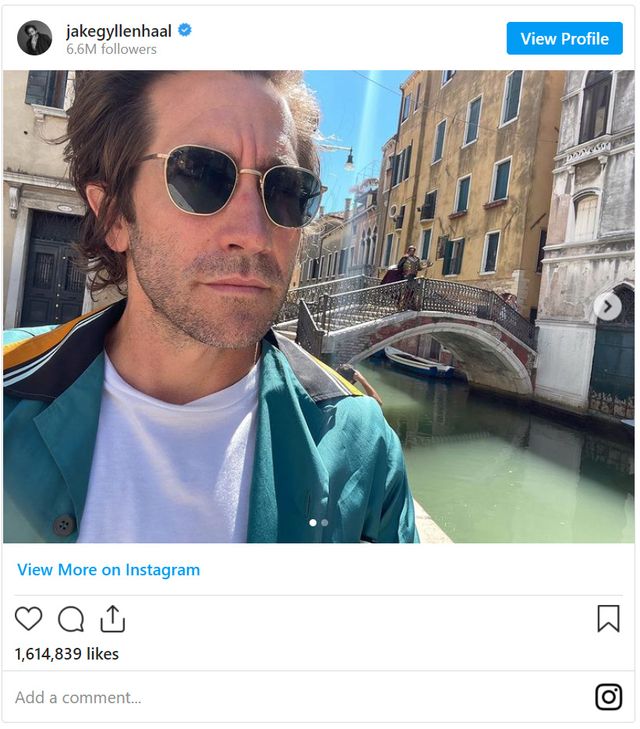Like the post with the heart icon

pos(28,619)
